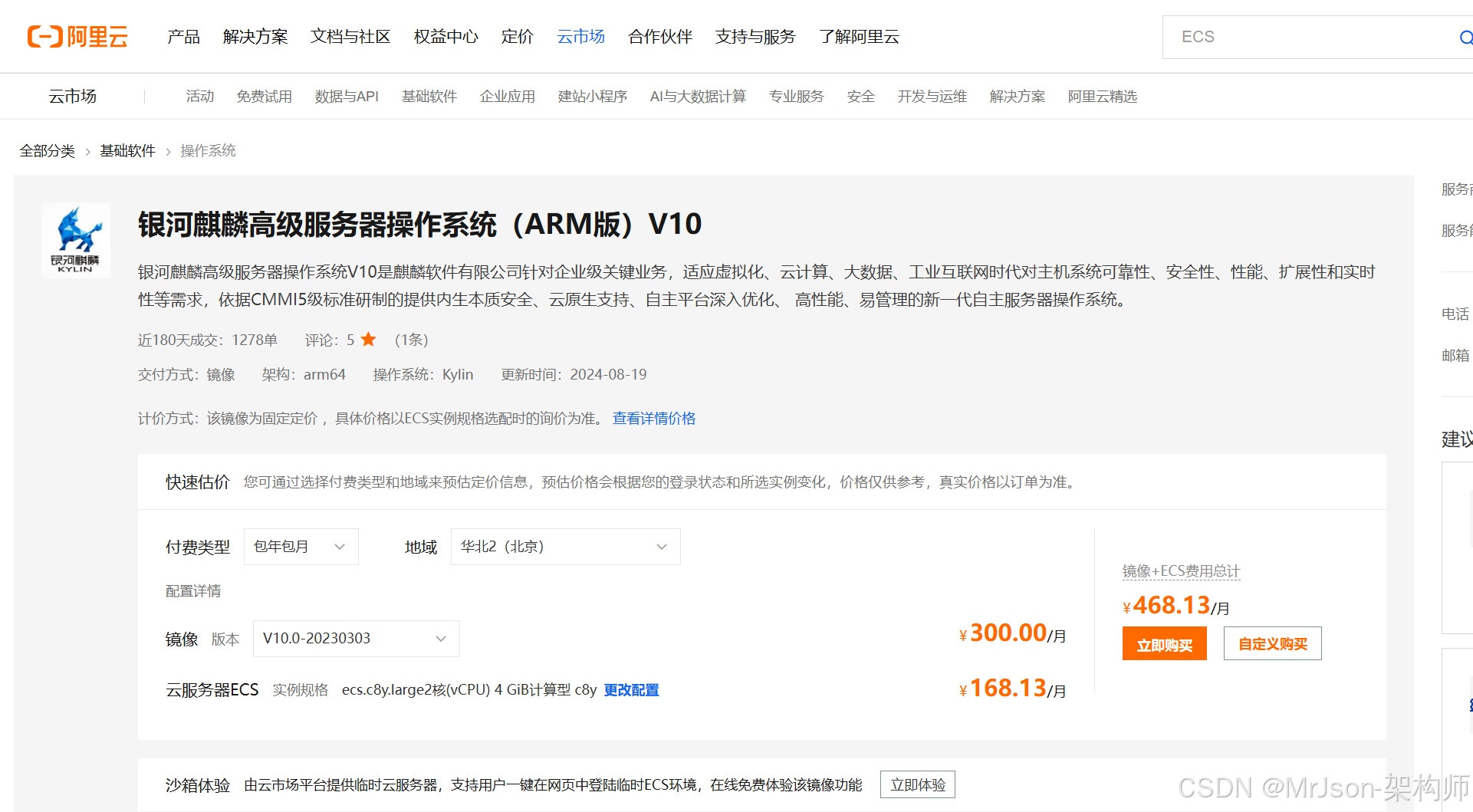Click the 操作系统 breadcrumb item
This screenshot has height=812, width=1473.
point(208,151)
